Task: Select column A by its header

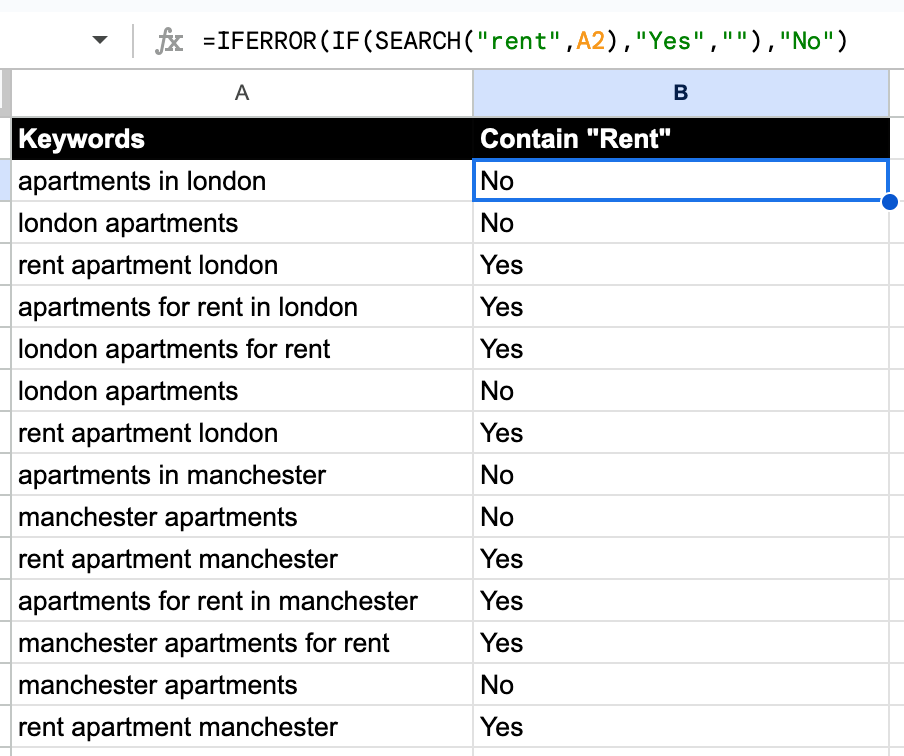Action: (240, 93)
